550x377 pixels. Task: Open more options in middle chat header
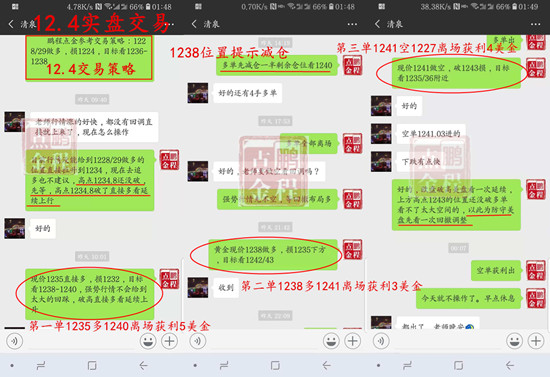pos(352,24)
